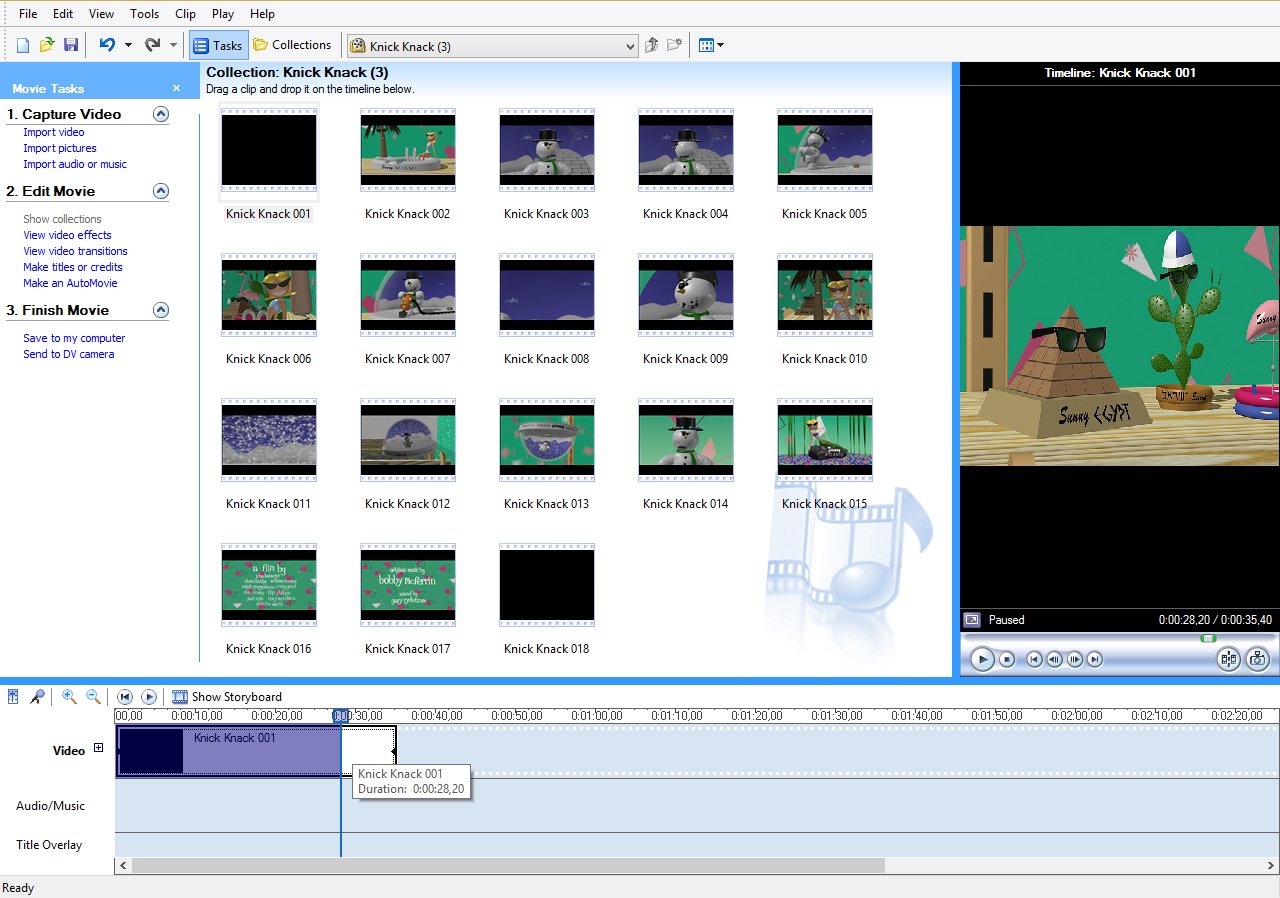Expand the Video track in the timeline
The image size is (1280, 898).
click(x=98, y=748)
